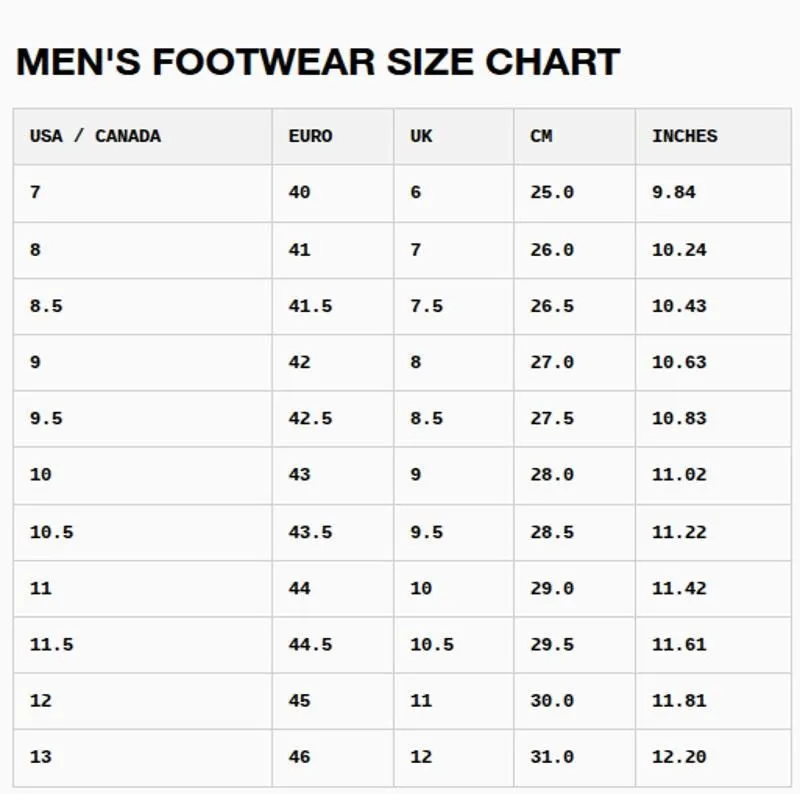Select the USA / CANADA column header
Viewport: 800px width, 794px height.
(x=143, y=136)
